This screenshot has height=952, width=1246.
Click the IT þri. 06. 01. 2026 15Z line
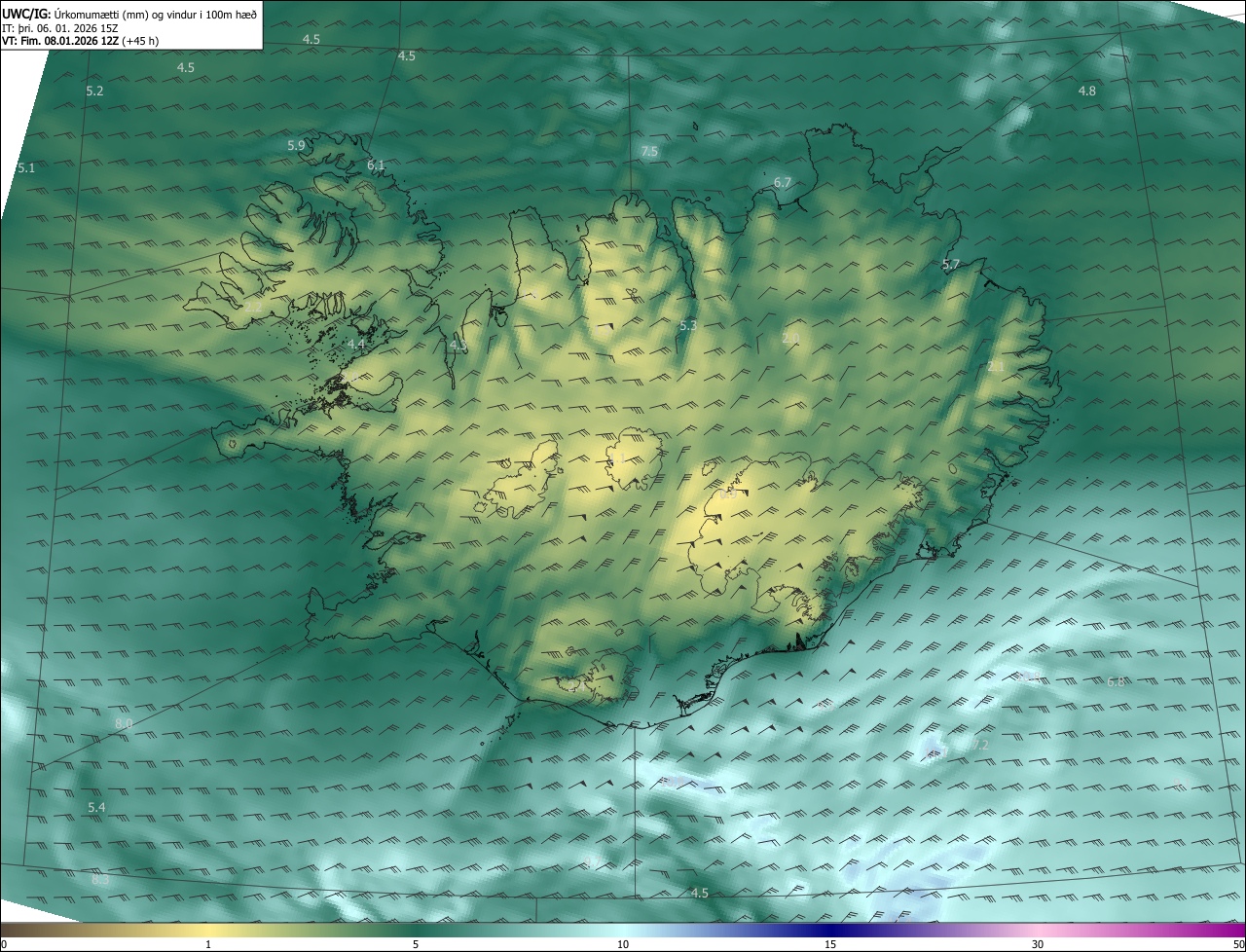pos(60,28)
